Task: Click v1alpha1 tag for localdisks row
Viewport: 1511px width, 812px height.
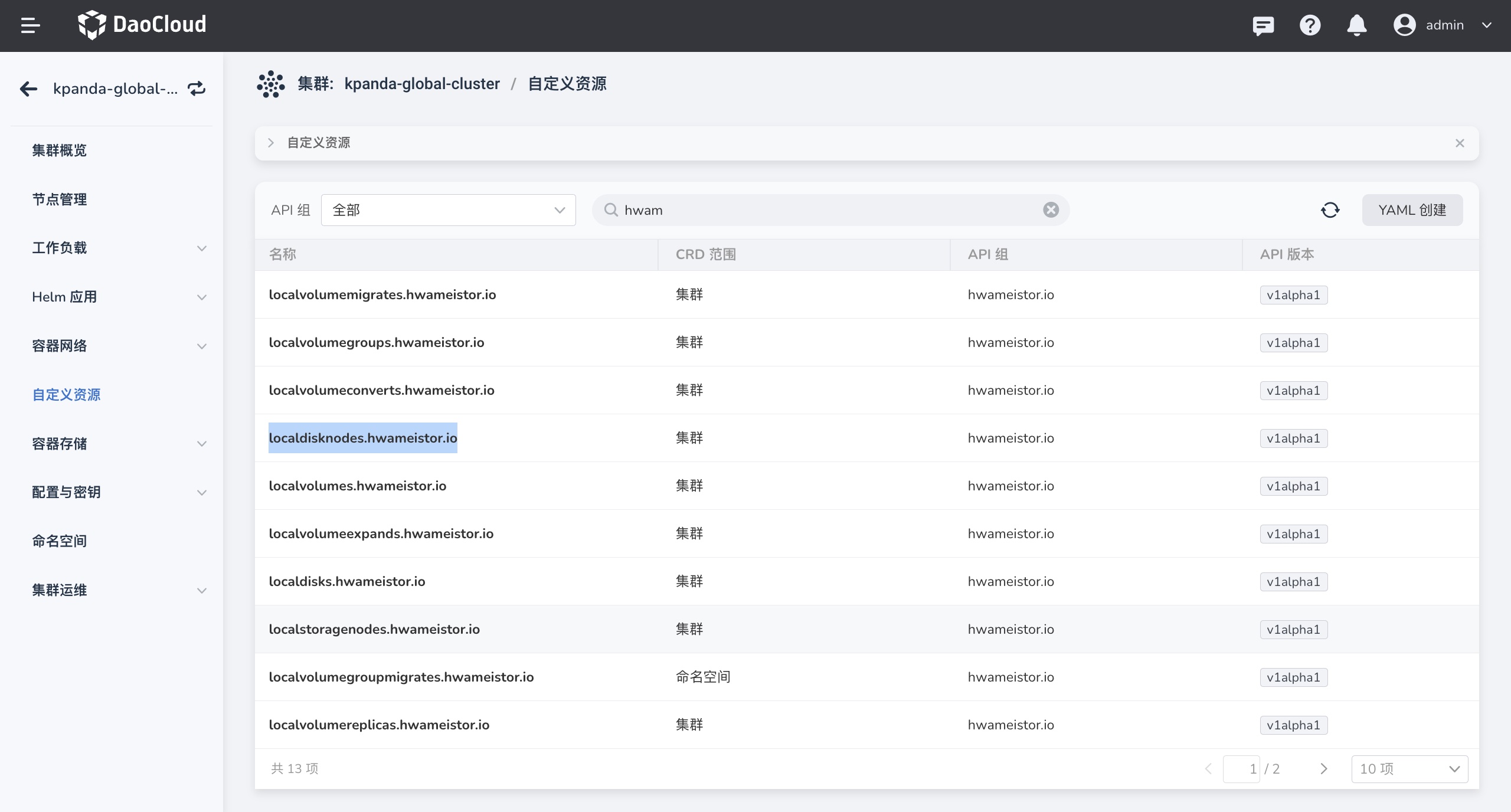Action: point(1294,582)
